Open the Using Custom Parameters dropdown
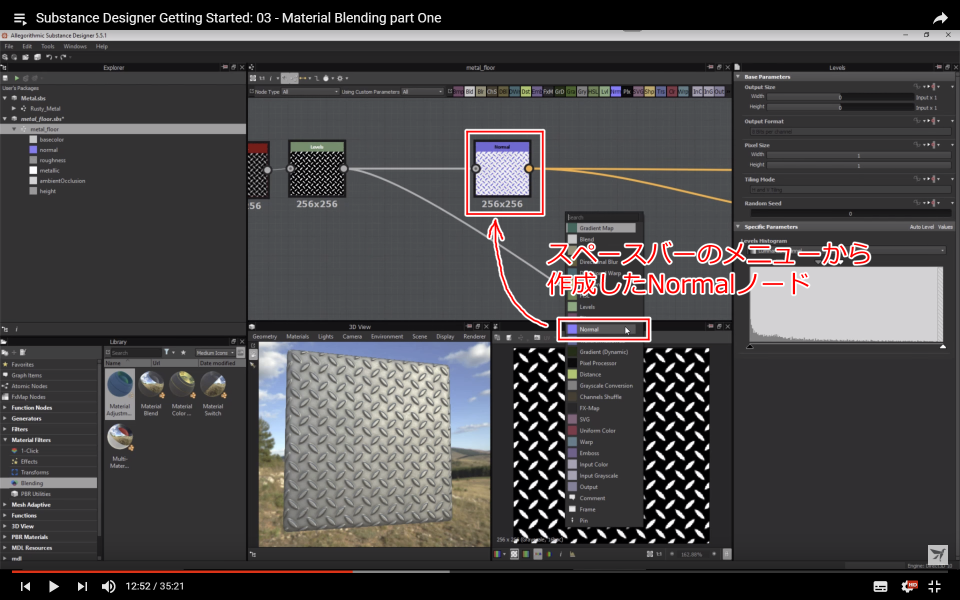960x600 pixels. click(422, 92)
